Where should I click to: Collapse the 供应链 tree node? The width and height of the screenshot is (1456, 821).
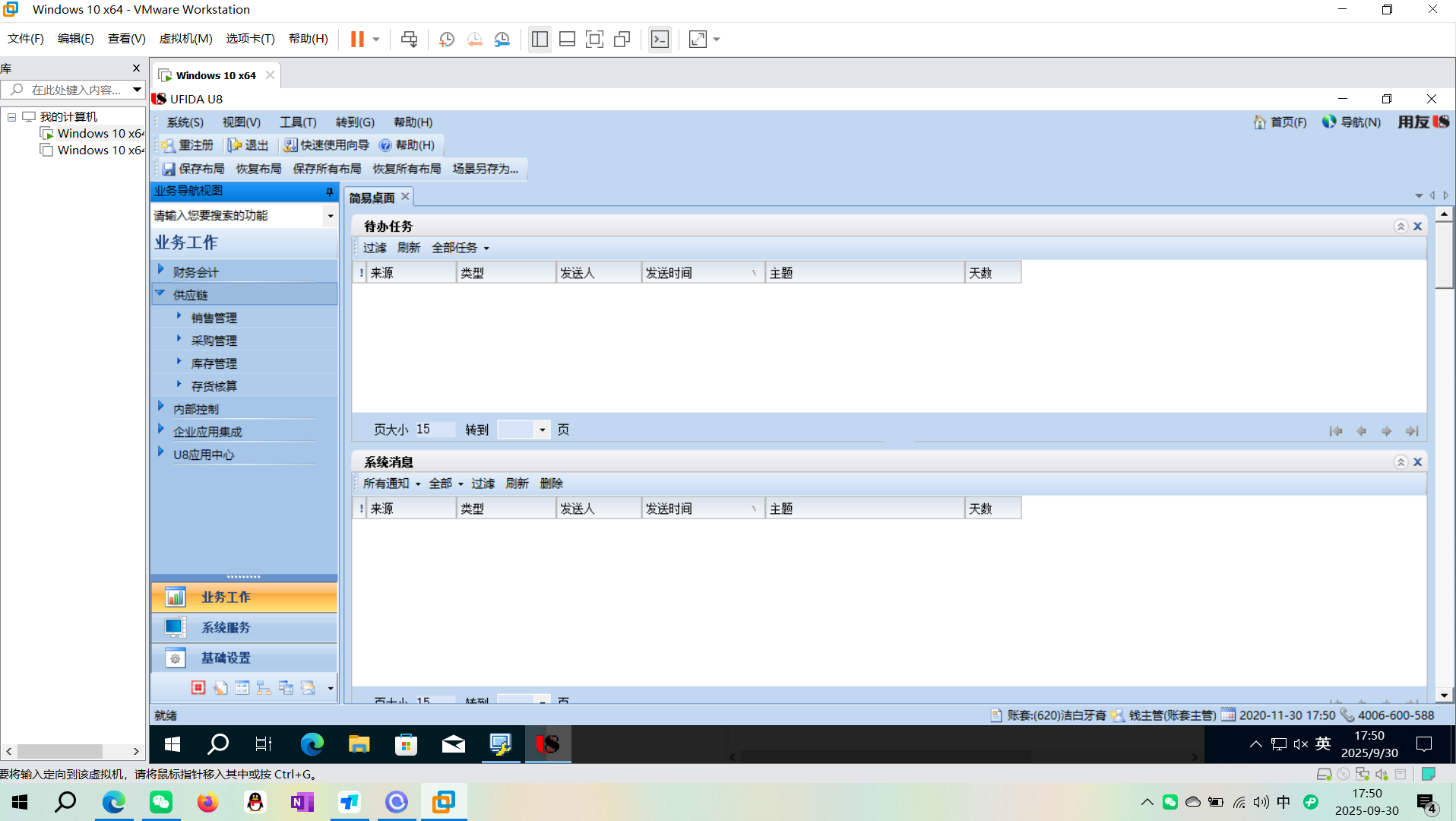160,293
